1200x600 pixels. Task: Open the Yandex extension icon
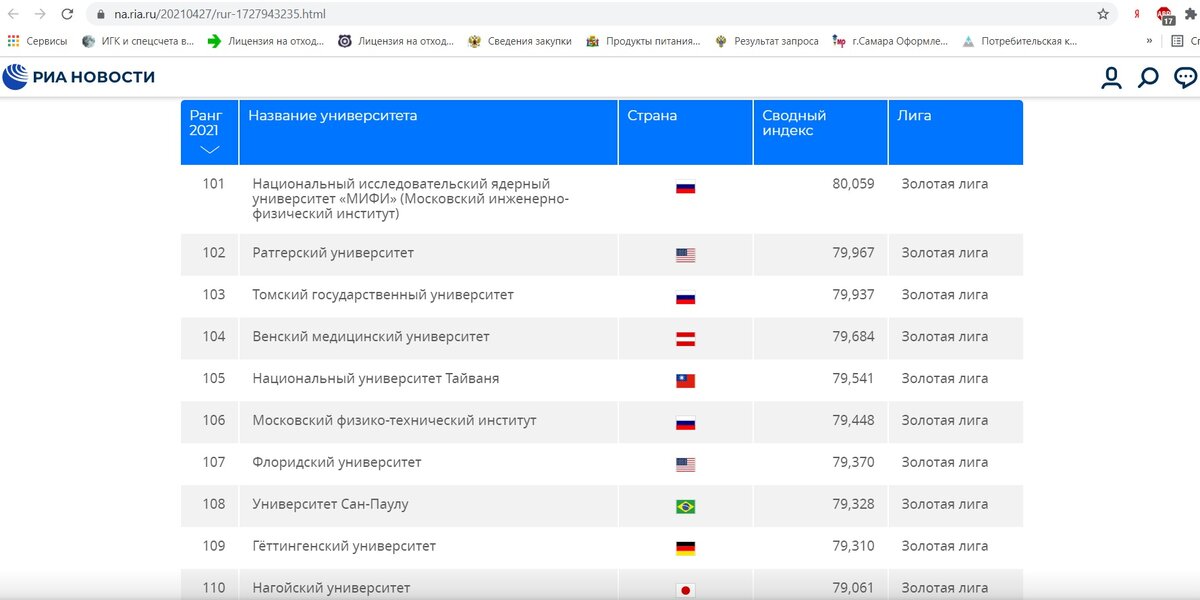1137,14
